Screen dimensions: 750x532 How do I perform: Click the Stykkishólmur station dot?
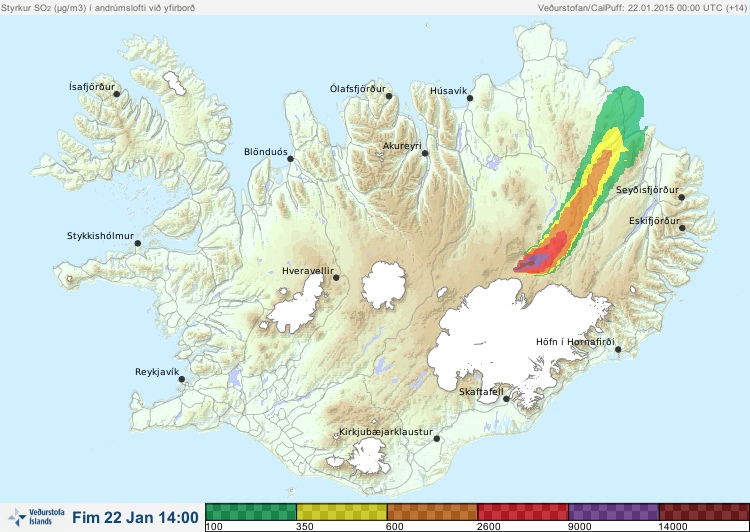point(138,243)
